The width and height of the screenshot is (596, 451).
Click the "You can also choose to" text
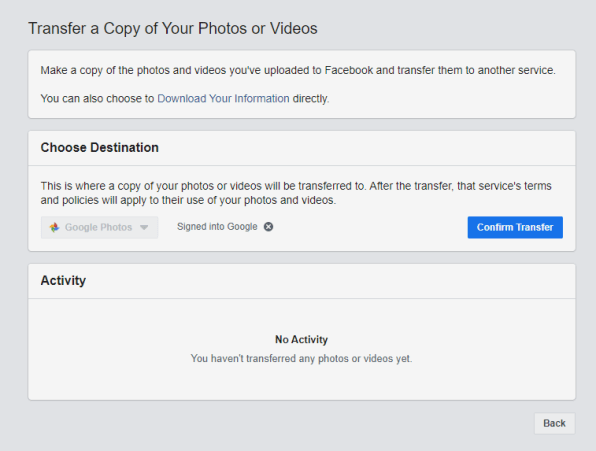(97, 98)
